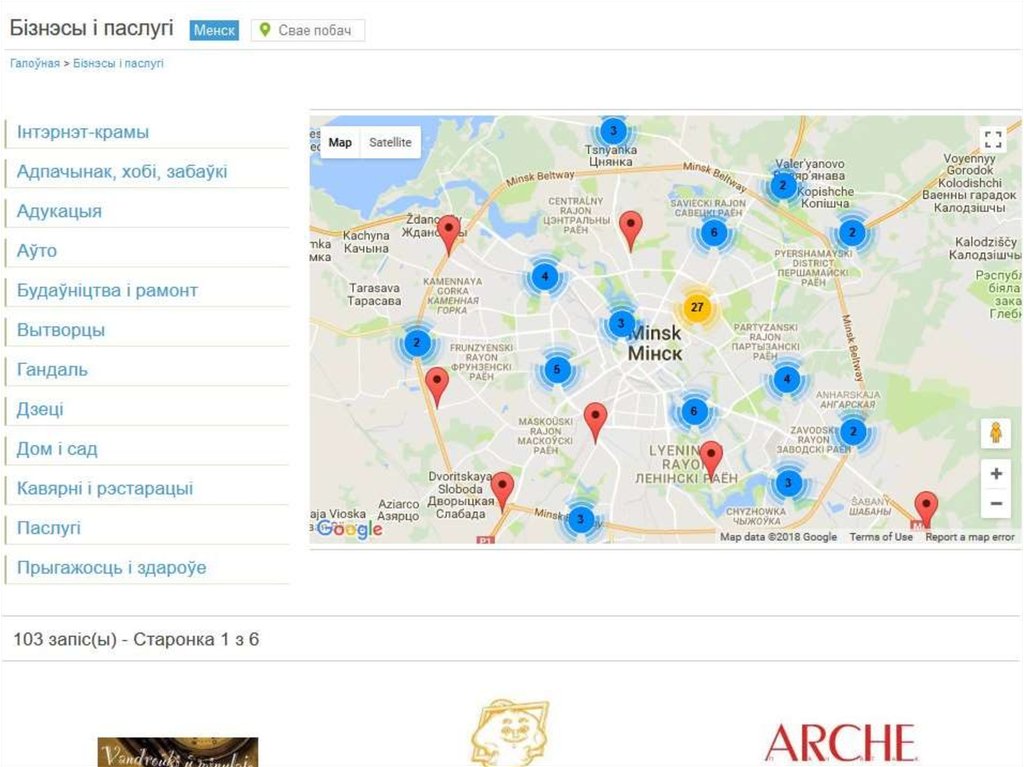This screenshot has width=1024, height=767.
Task: Zoom in on the map
Action: pos(995,474)
